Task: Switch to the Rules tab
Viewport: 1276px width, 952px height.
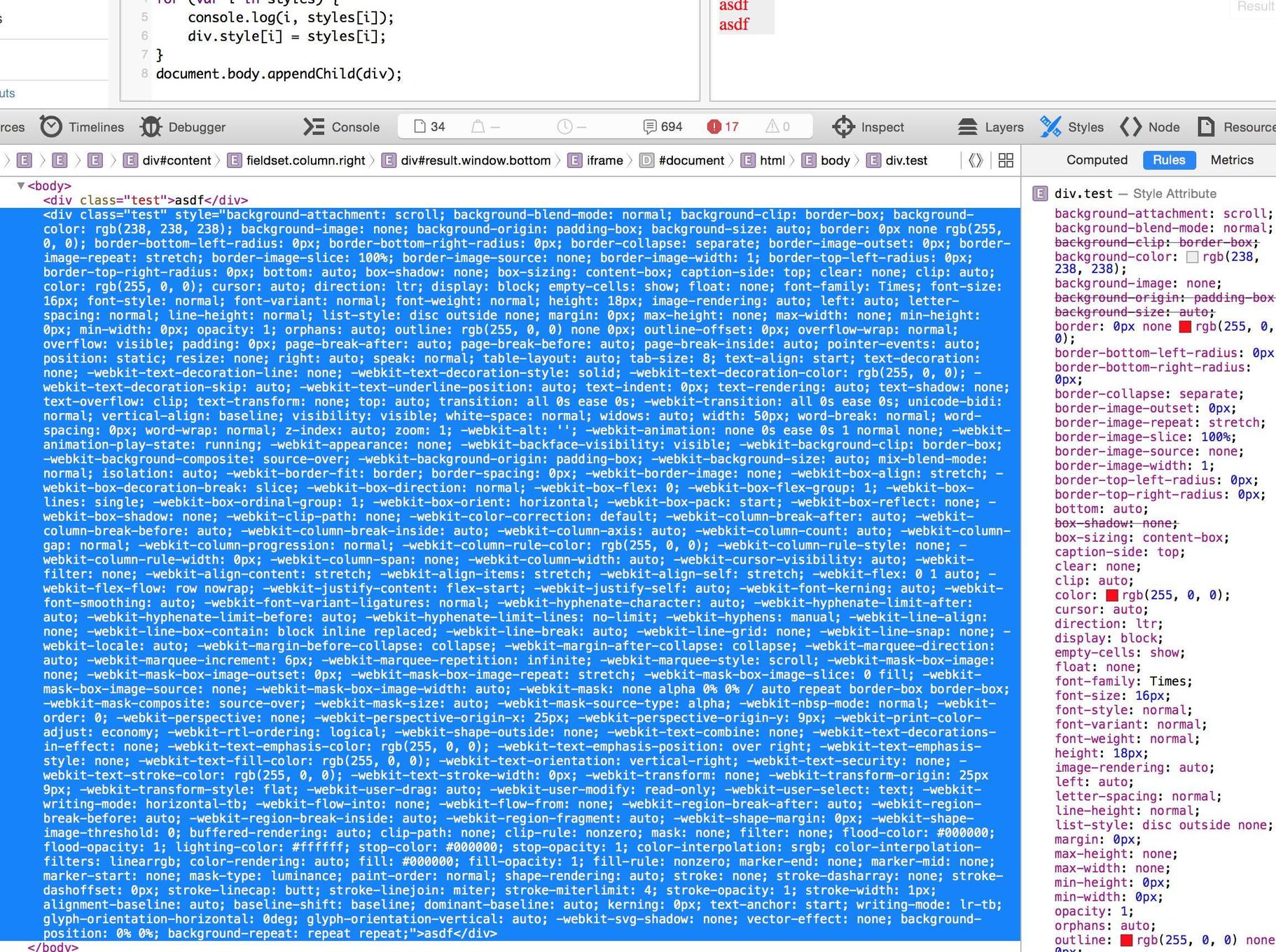Action: pyautogui.click(x=1169, y=160)
